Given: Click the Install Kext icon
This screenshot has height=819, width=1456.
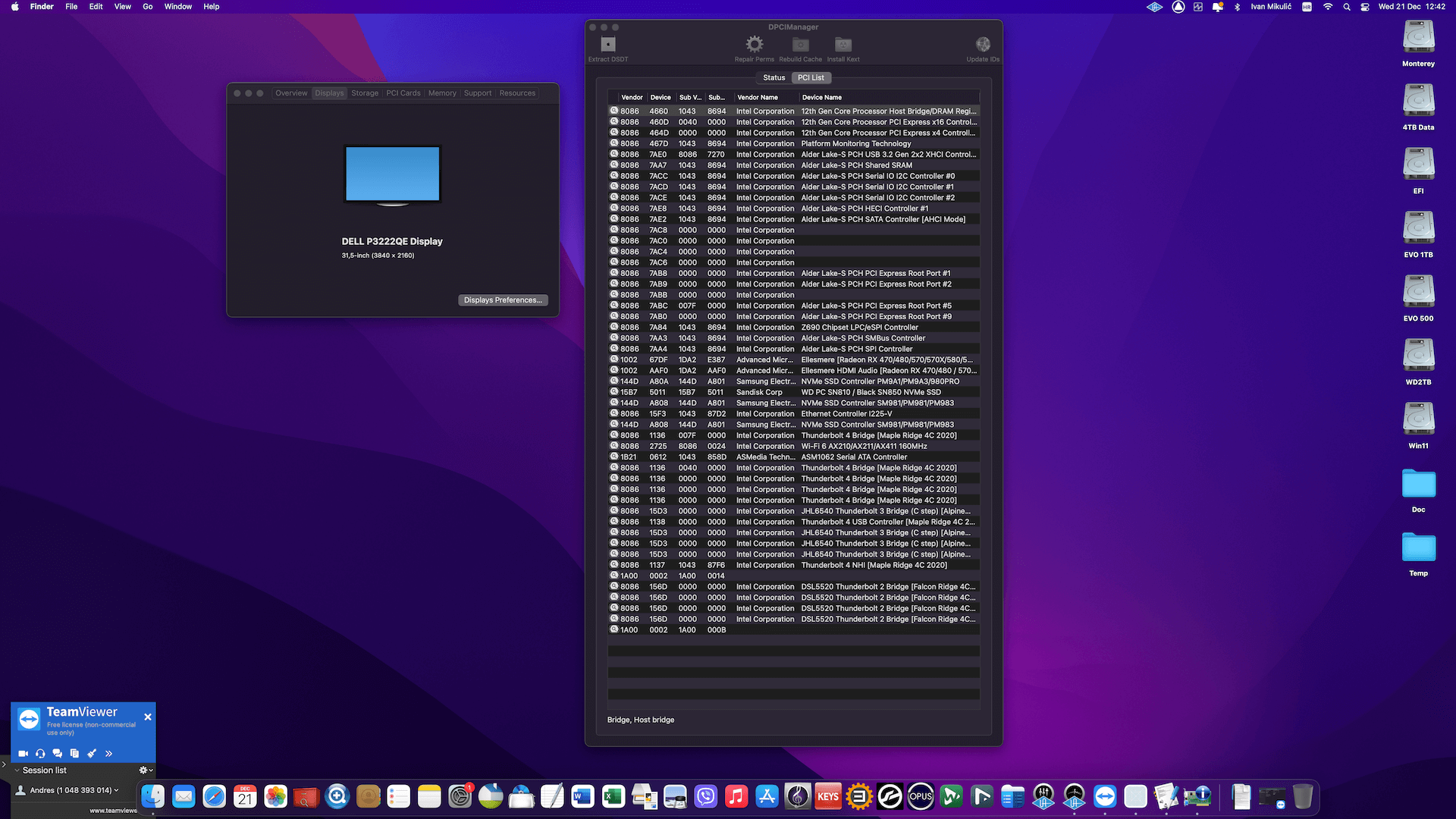Looking at the screenshot, I should point(843,45).
